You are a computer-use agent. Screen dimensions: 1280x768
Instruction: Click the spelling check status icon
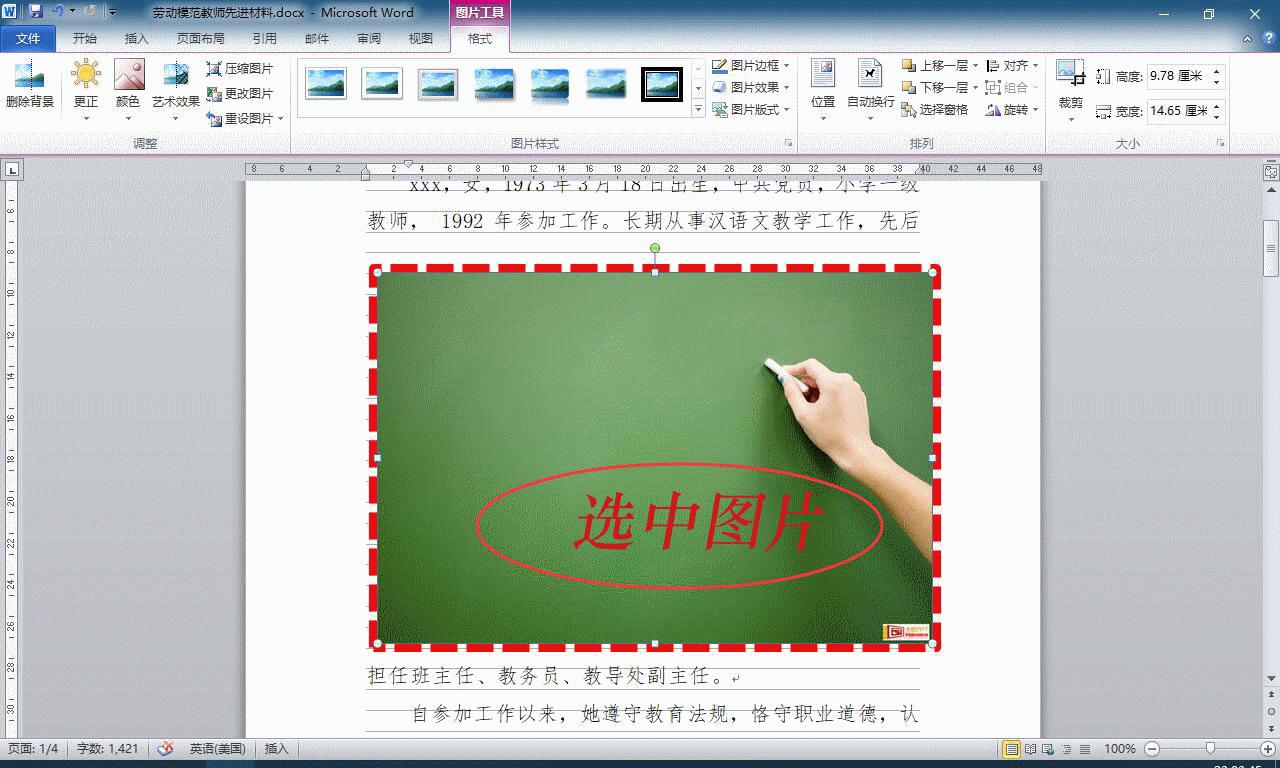[x=164, y=748]
